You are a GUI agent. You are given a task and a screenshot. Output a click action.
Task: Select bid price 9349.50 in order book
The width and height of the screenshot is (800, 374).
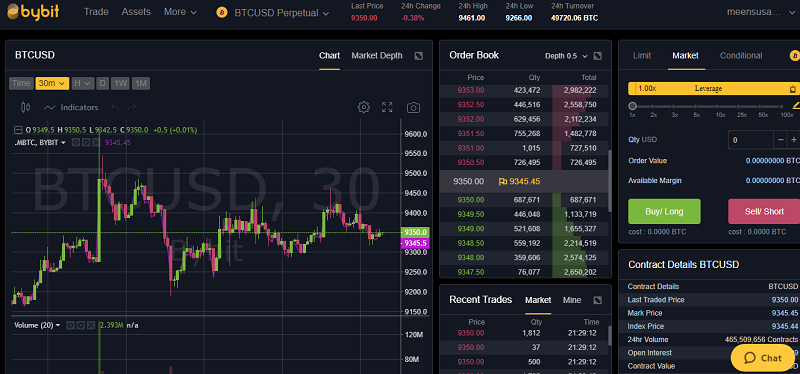point(471,214)
